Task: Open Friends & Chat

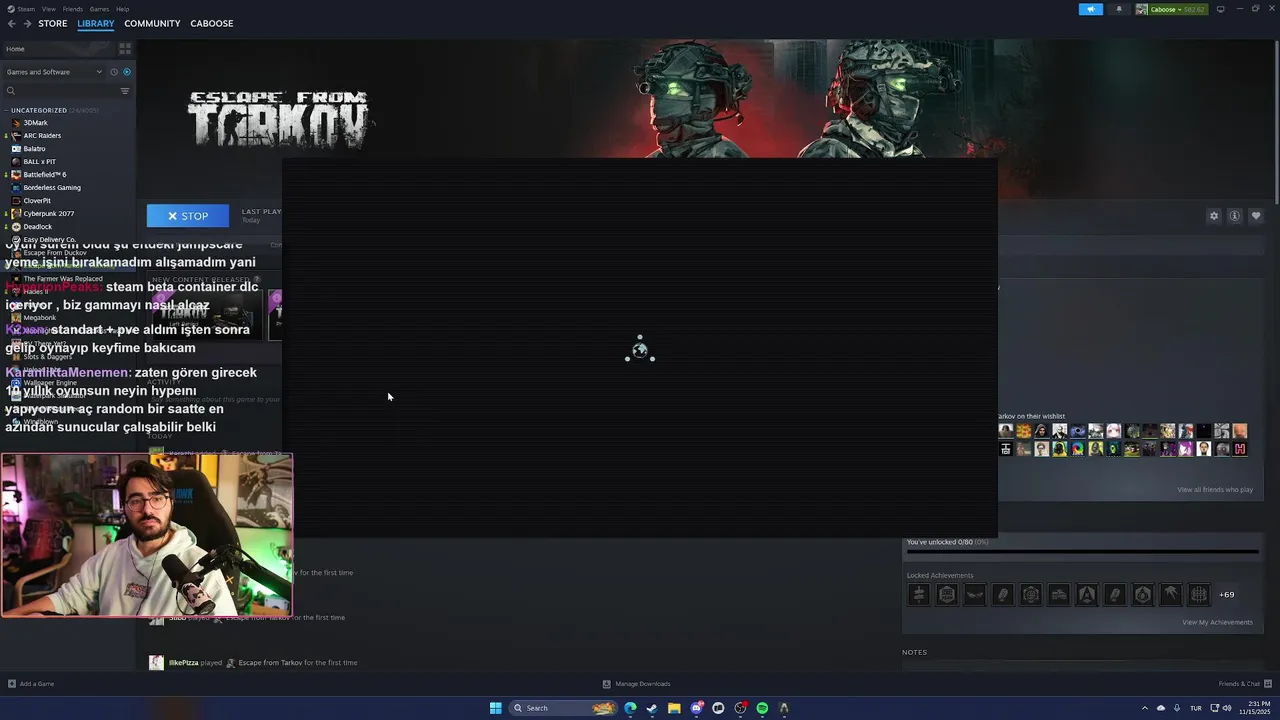Action: pos(1244,684)
